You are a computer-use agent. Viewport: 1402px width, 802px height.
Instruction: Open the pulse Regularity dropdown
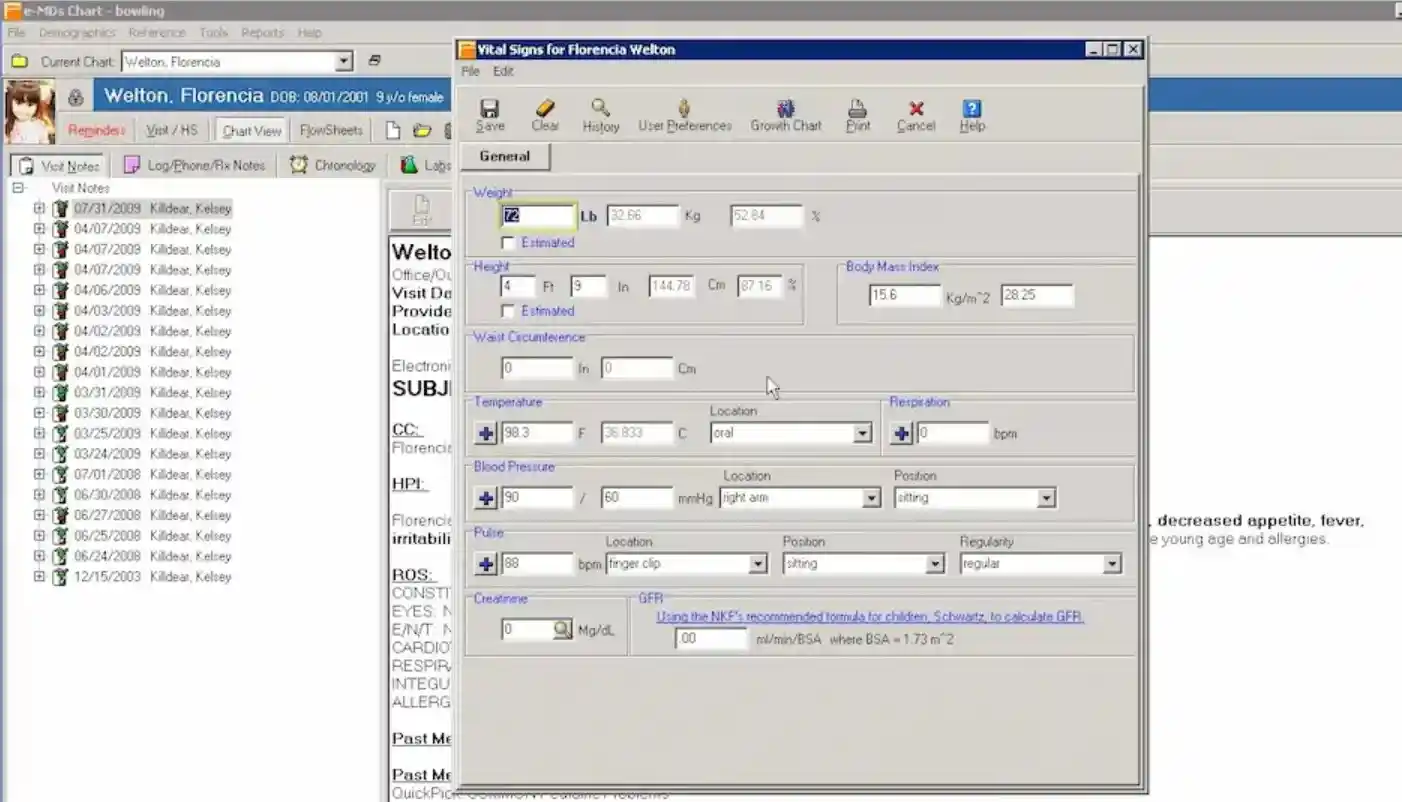(x=1111, y=563)
